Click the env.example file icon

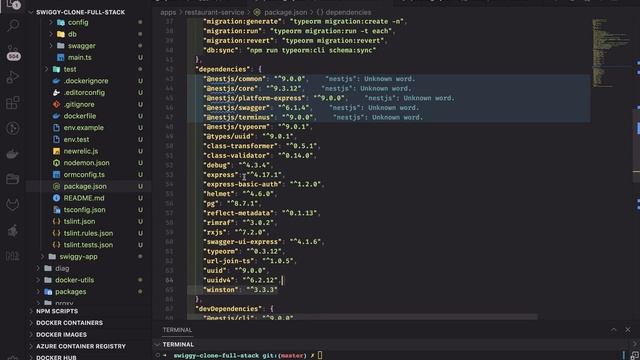[56, 128]
